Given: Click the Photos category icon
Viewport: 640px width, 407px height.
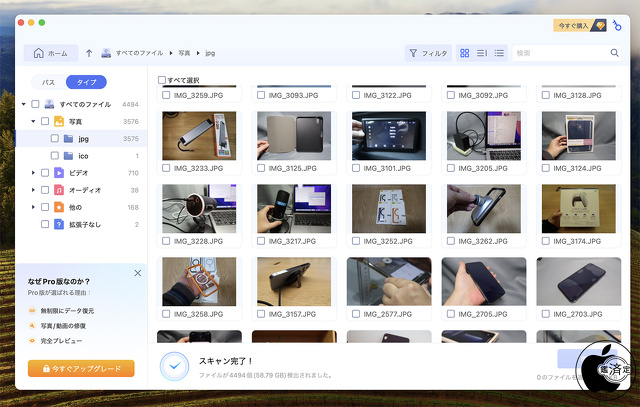Looking at the screenshot, I should (59, 121).
